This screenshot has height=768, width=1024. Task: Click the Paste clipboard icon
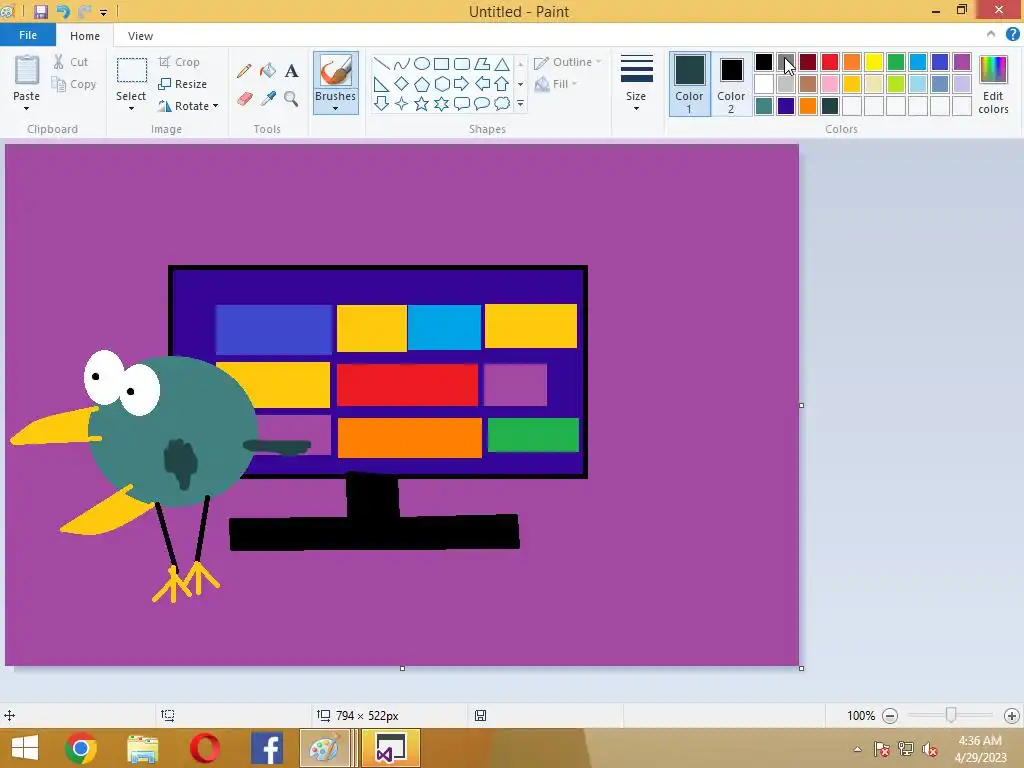(27, 70)
